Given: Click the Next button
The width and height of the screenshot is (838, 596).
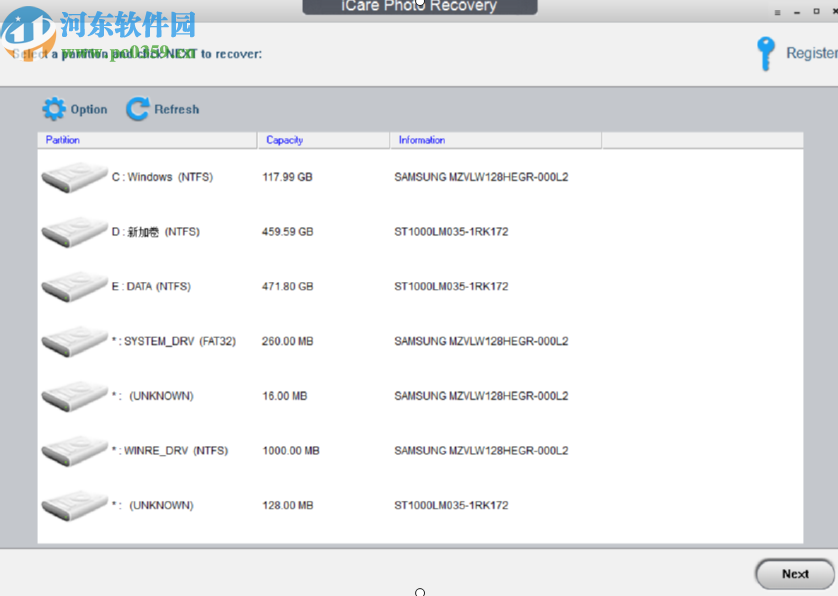Looking at the screenshot, I should (795, 574).
